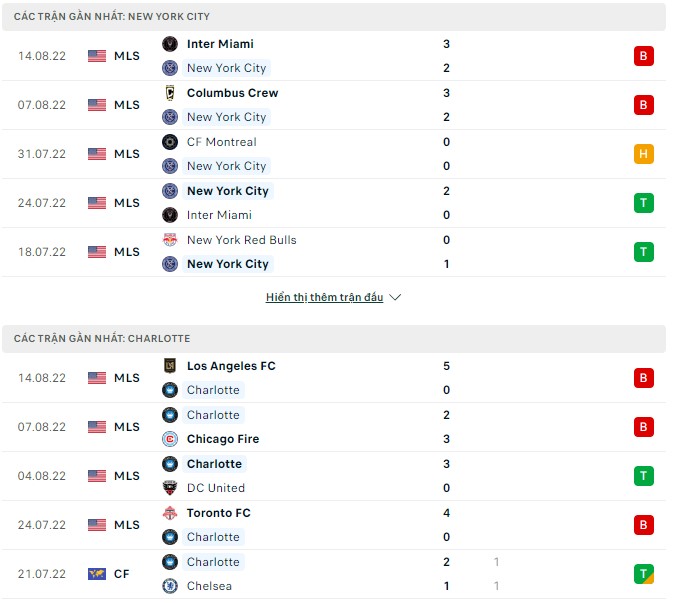Click the green-orange T badge for Chelsea match
This screenshot has width=673, height=603.
pyautogui.click(x=644, y=574)
